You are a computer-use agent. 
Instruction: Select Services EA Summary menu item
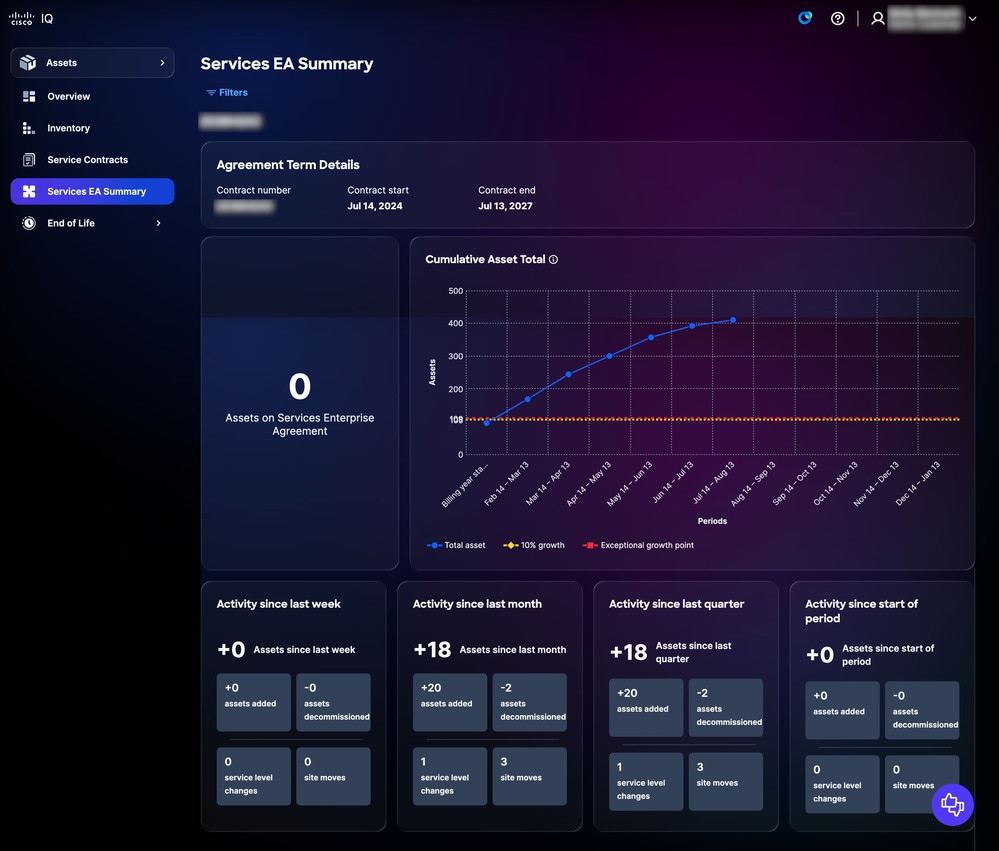coord(92,191)
